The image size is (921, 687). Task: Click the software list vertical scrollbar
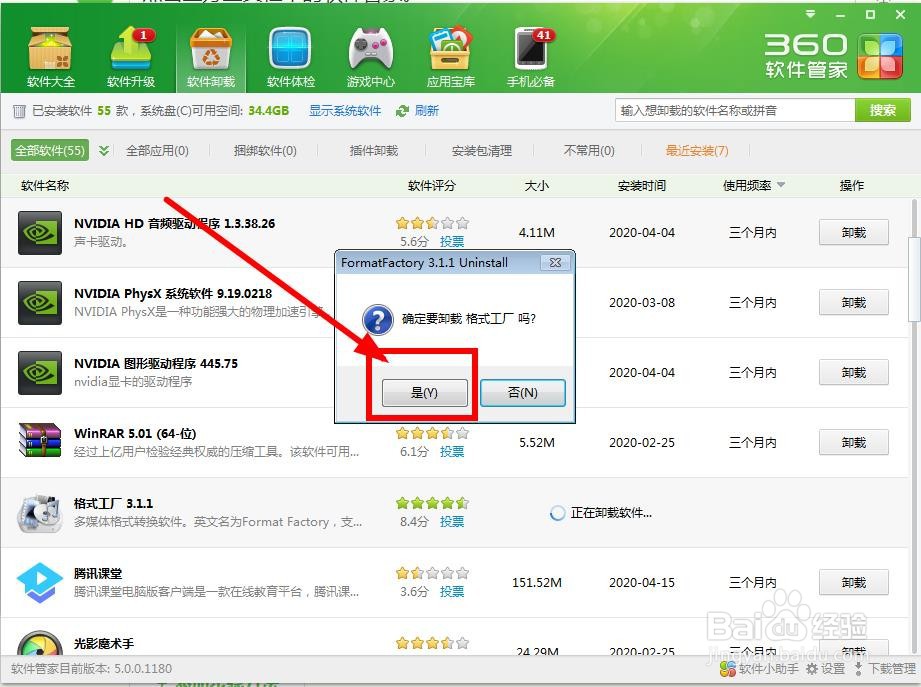coord(914,279)
